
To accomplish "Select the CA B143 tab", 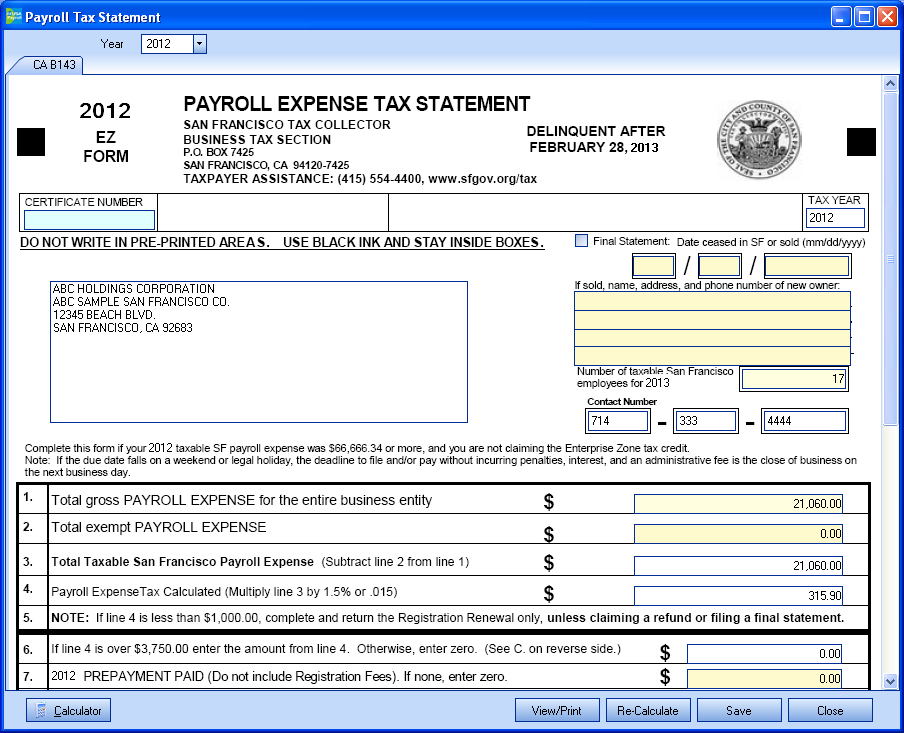I will click(x=46, y=65).
